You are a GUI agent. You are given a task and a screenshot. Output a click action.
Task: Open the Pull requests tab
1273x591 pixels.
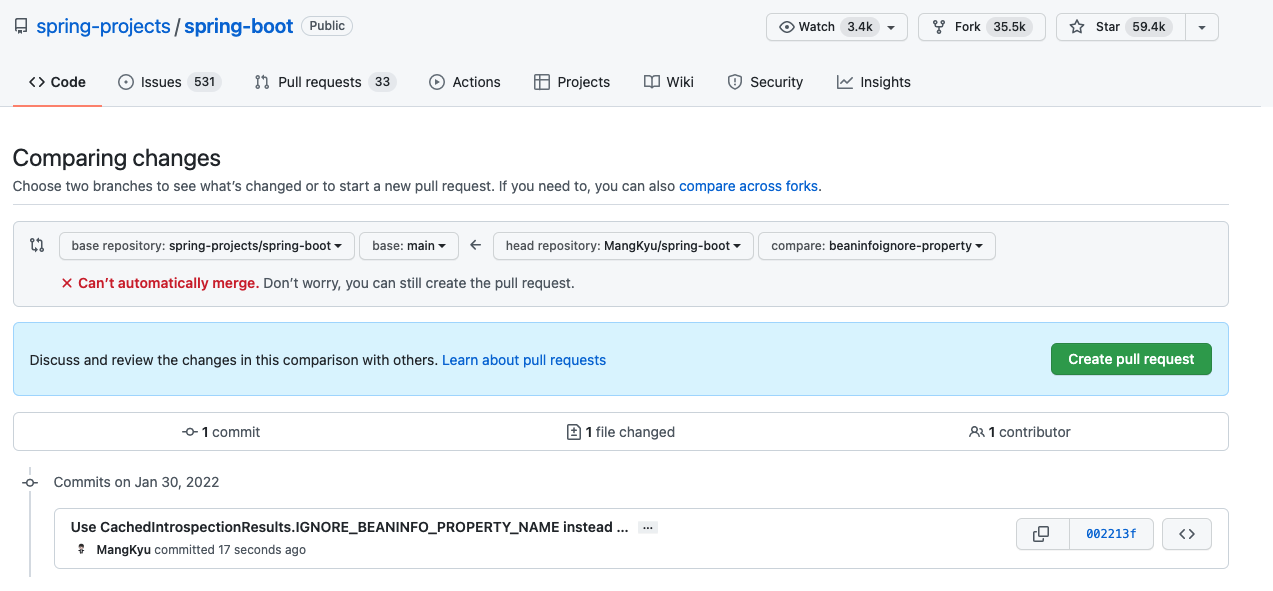coord(325,82)
